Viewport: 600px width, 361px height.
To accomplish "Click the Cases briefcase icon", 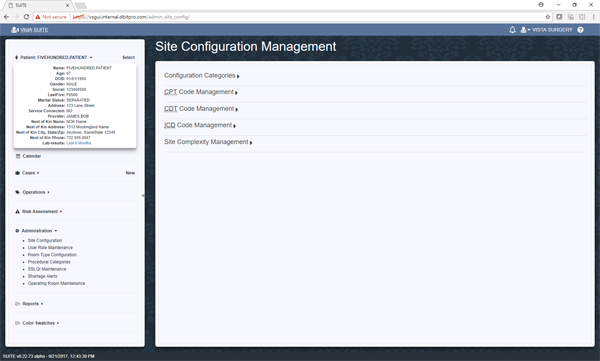I will pos(17,173).
